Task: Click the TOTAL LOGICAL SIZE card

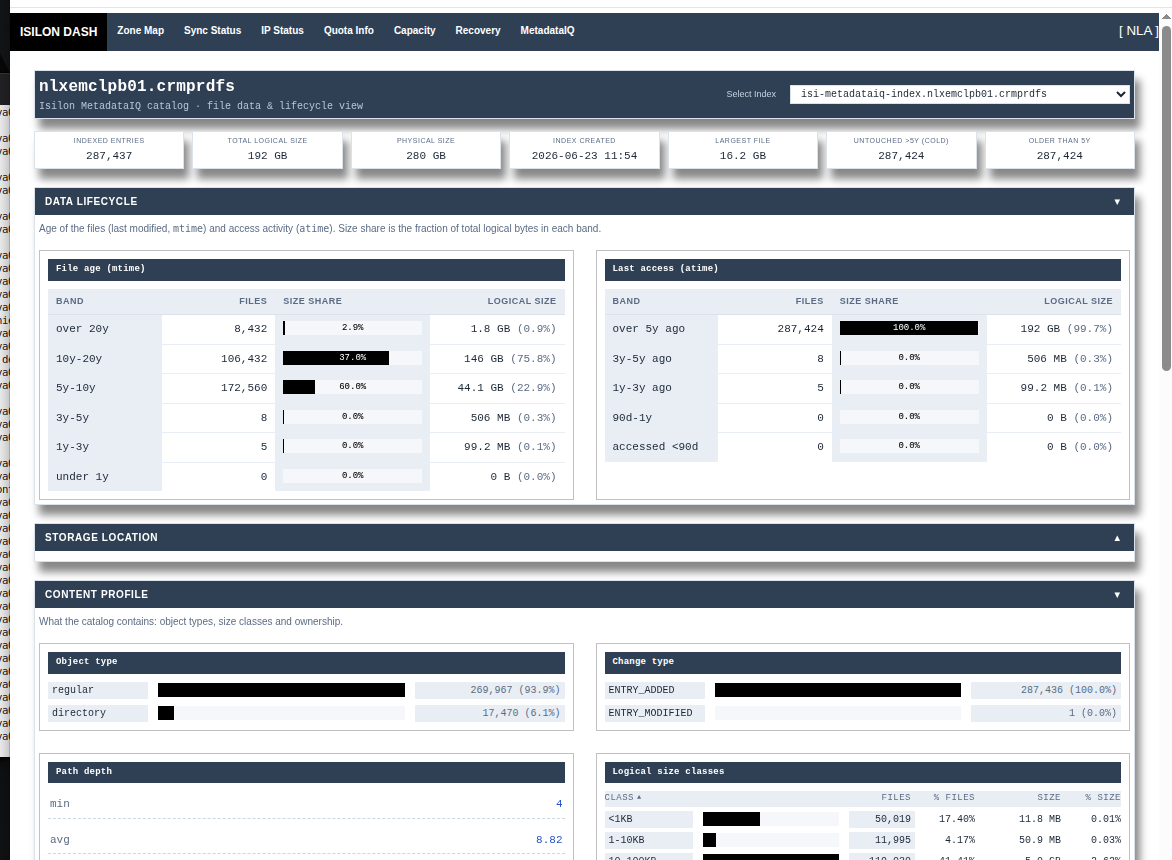Action: tap(268, 149)
